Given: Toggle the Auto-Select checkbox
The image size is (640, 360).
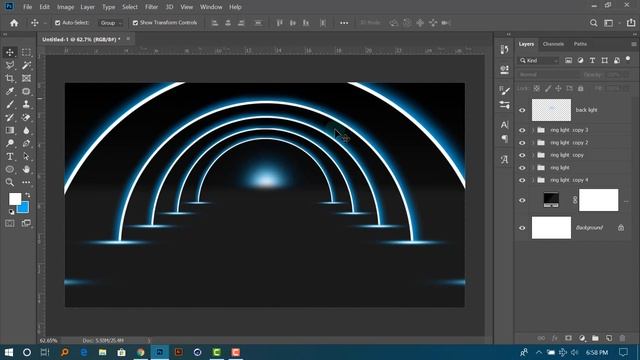Looking at the screenshot, I should click(x=58, y=23).
